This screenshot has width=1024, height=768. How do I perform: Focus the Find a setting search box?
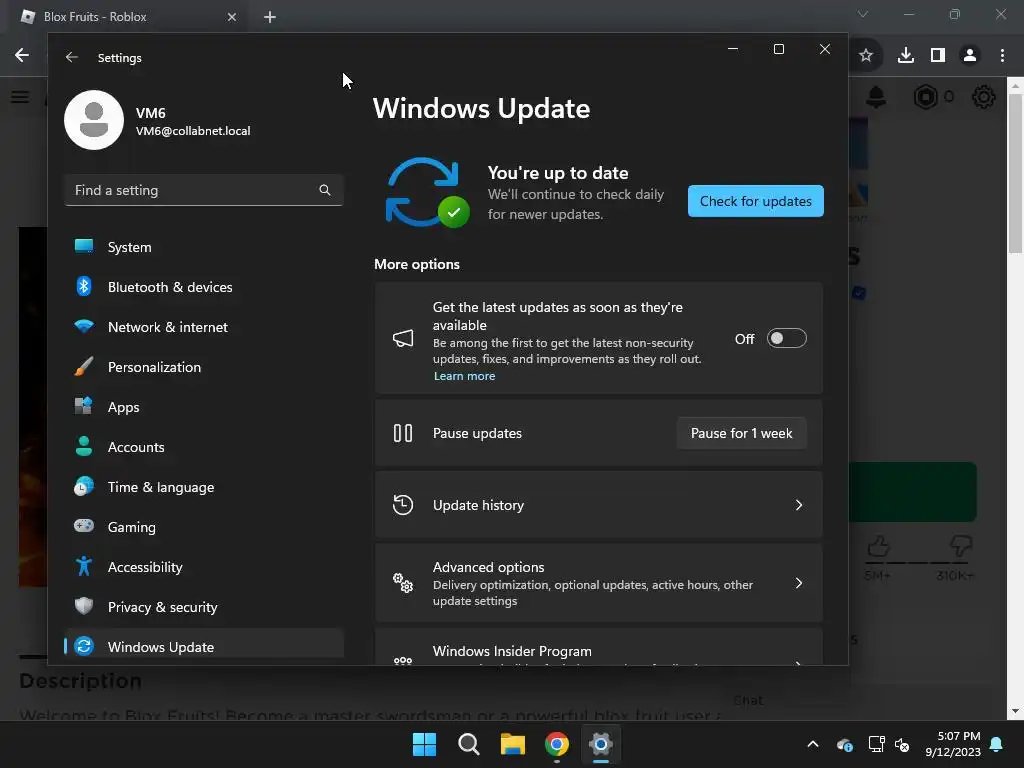(204, 190)
